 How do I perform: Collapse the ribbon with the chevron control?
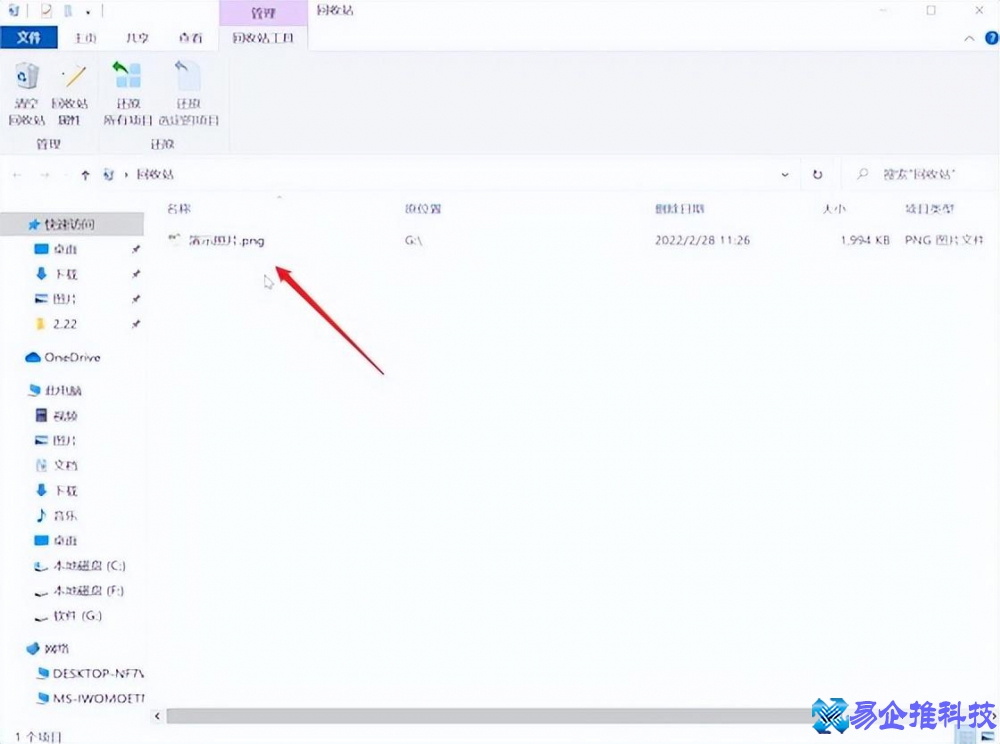(x=966, y=38)
